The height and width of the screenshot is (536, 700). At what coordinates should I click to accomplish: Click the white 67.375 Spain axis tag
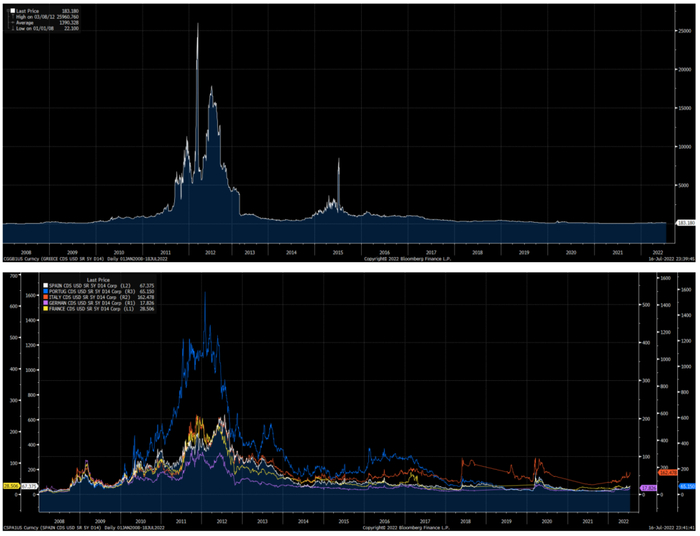point(29,486)
